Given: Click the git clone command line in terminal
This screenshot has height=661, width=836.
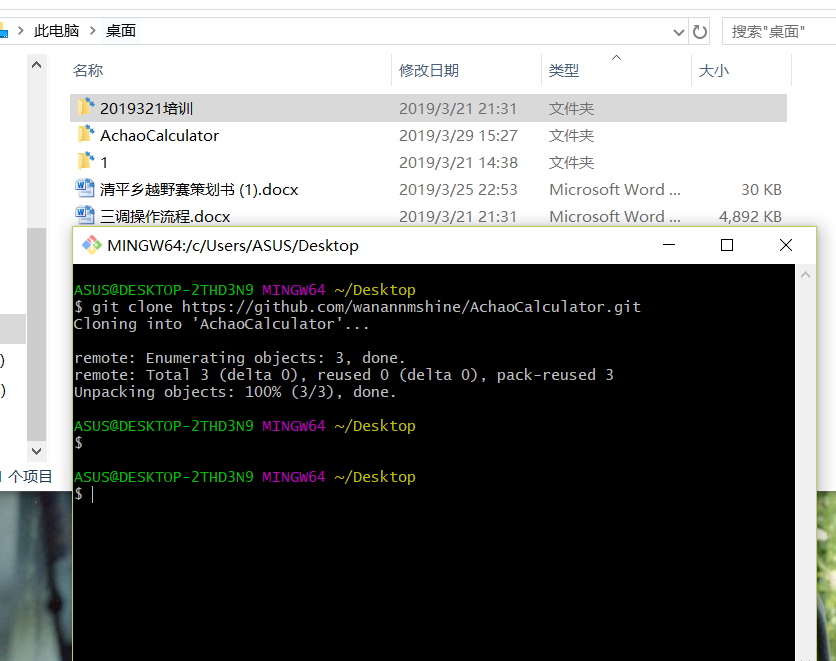Looking at the screenshot, I should point(357,307).
